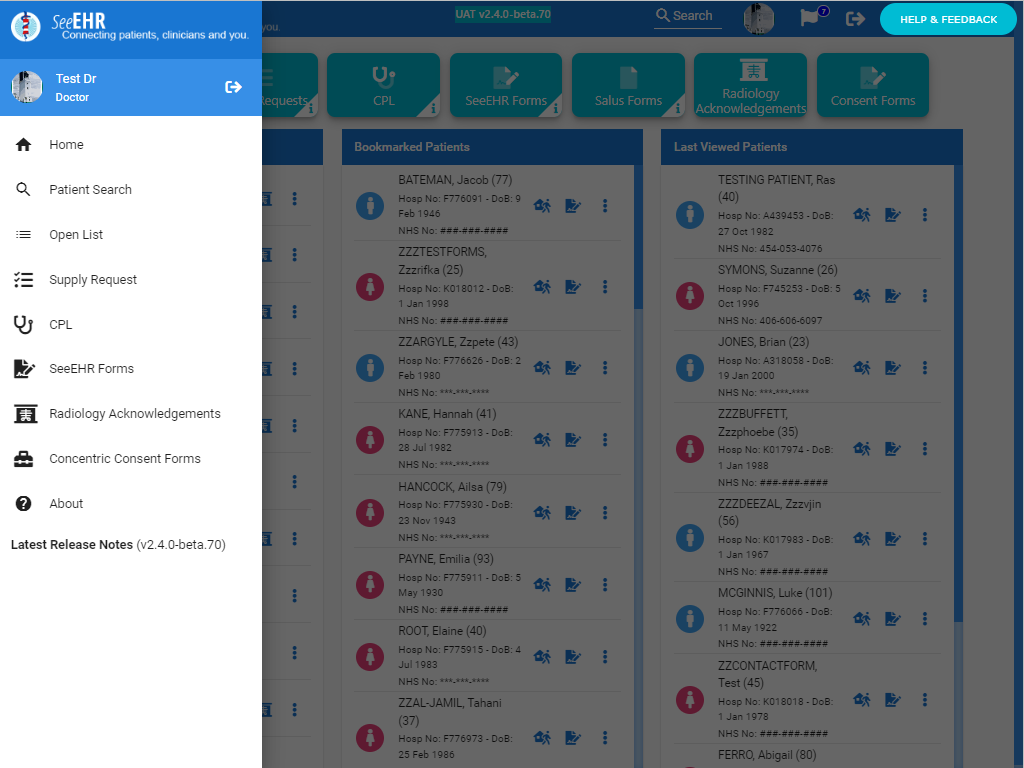1024x768 pixels.
Task: Select patient avatar for SYMONS, Suzanne
Action: [x=690, y=296]
